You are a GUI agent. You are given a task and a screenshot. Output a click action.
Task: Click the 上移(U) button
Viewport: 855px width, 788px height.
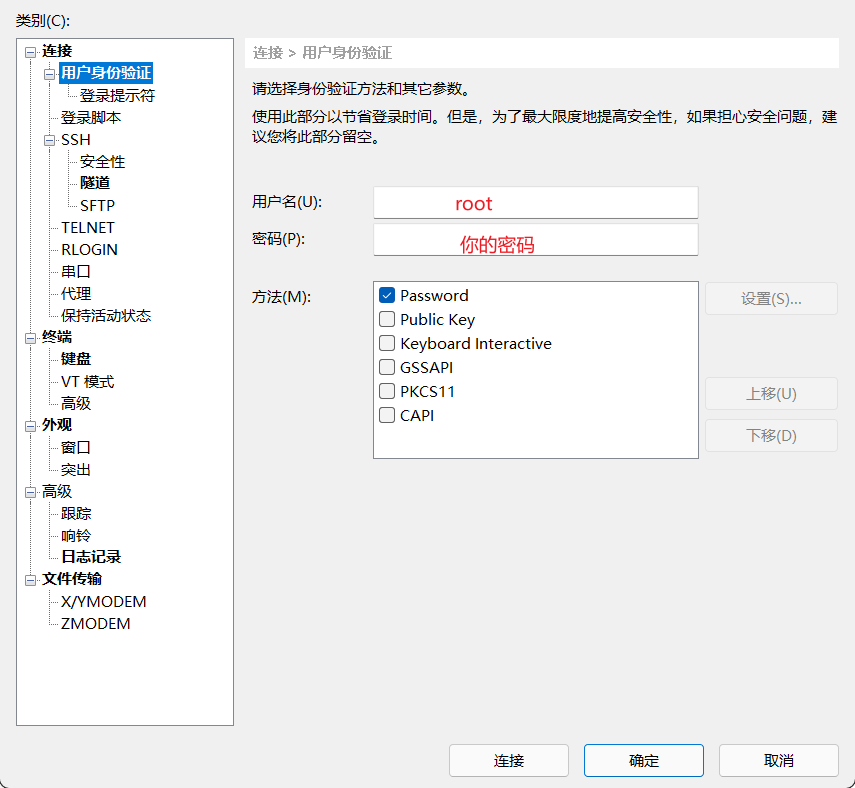(x=770, y=393)
